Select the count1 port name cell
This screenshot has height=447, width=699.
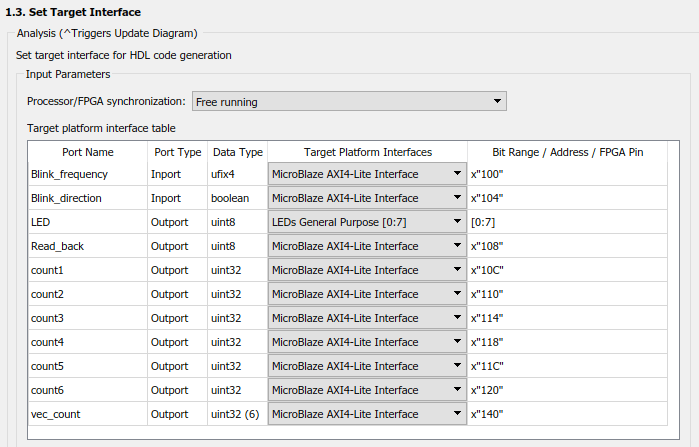tap(87, 270)
